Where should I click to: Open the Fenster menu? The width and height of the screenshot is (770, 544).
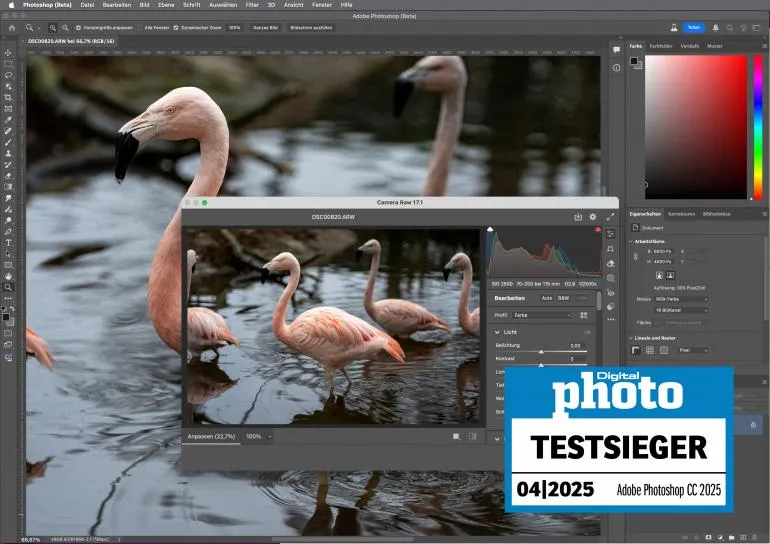[322, 5]
